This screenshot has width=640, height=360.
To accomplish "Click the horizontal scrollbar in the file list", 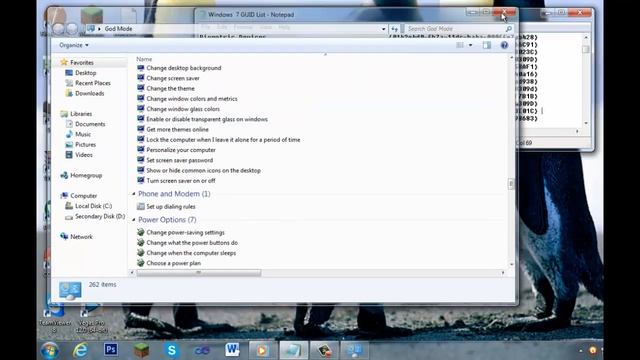I will pyautogui.click(x=198, y=273).
